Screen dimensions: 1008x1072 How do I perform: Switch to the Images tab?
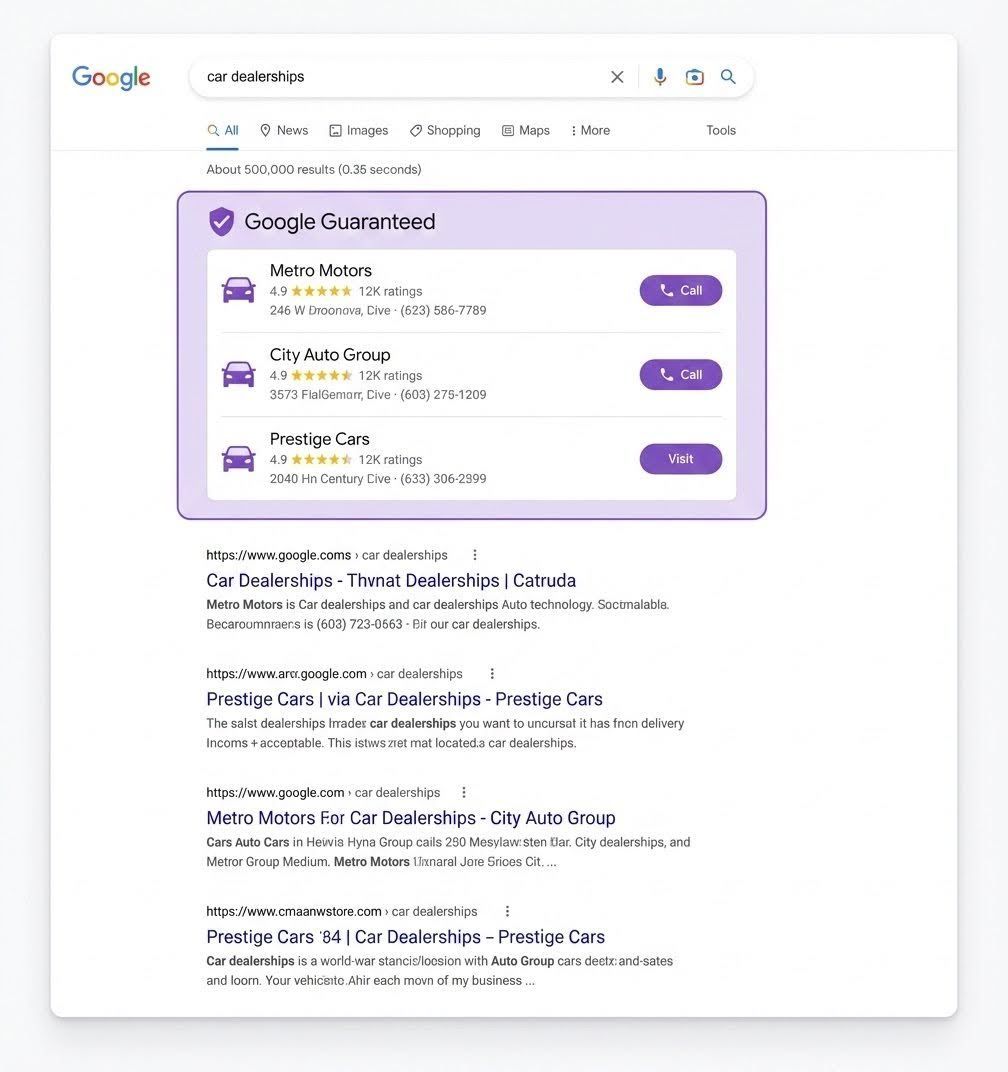coord(359,131)
